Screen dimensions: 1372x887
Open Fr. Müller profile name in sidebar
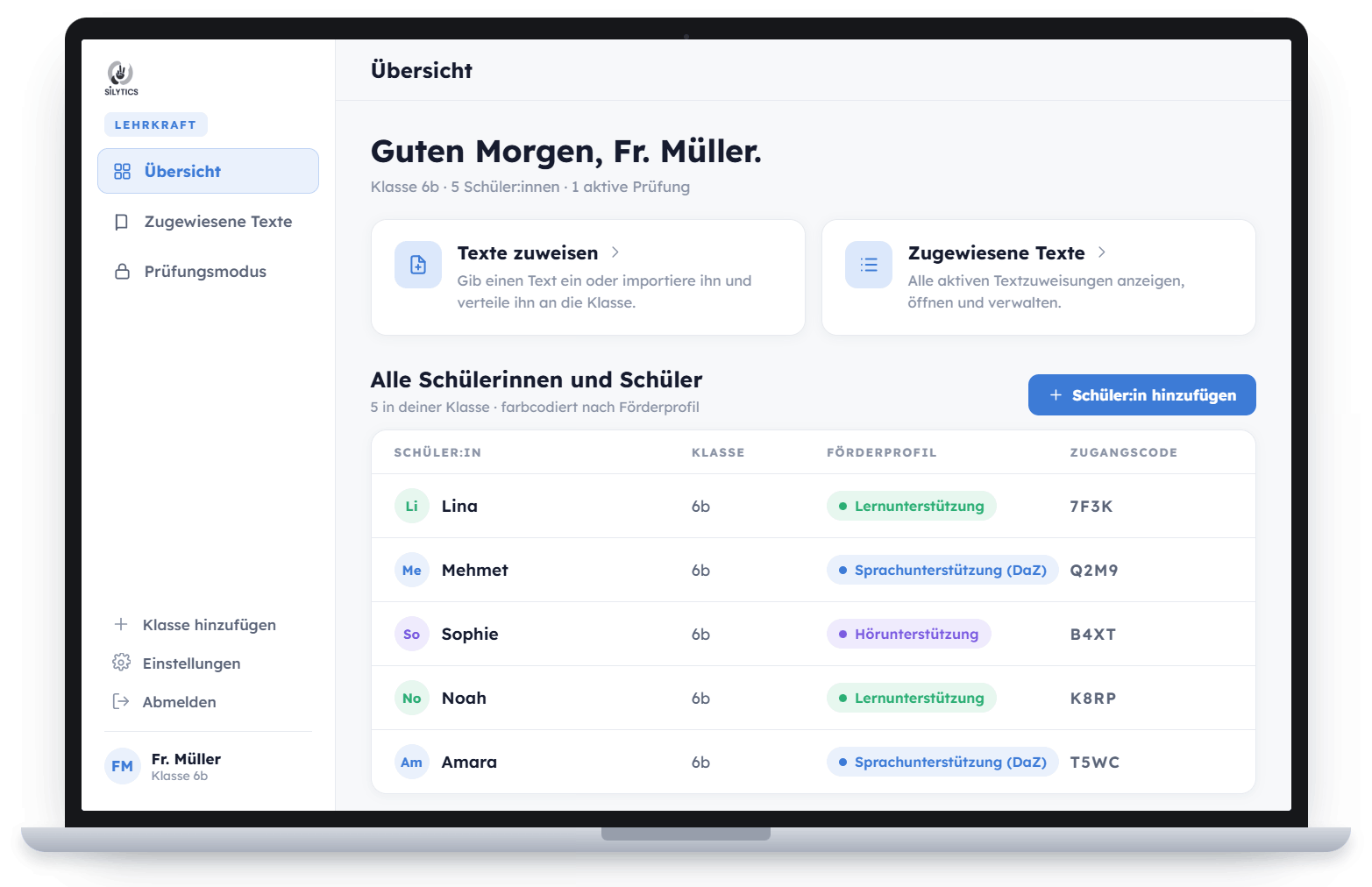[186, 758]
